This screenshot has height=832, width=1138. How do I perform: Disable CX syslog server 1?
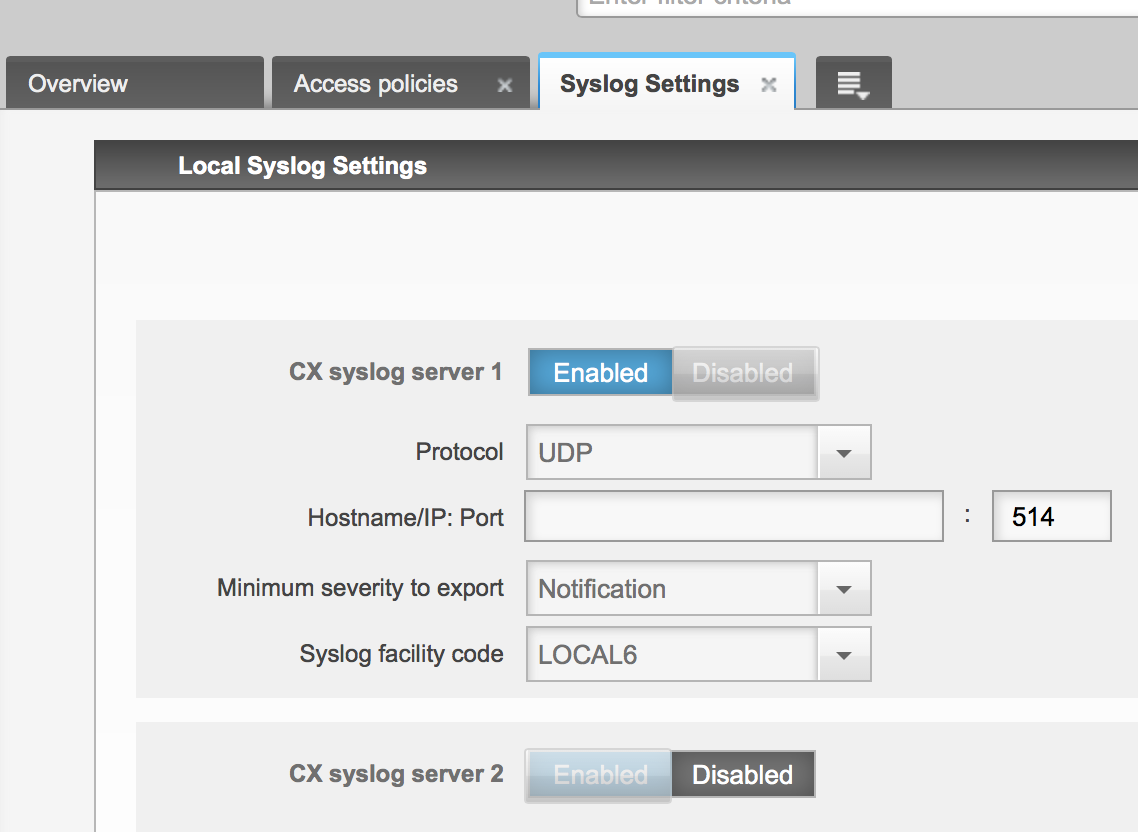click(743, 373)
